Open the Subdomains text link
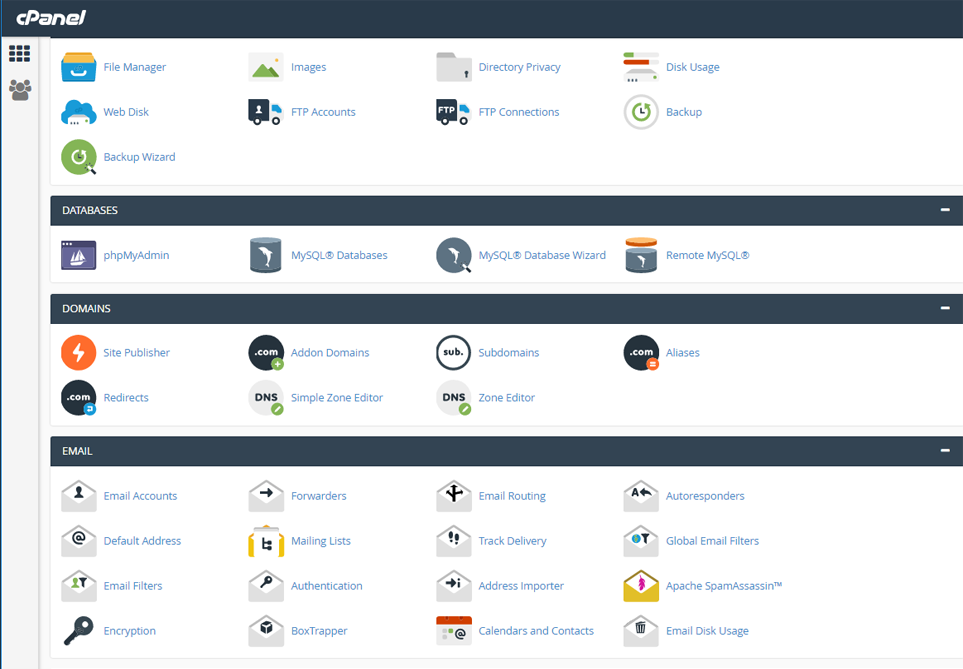 point(509,353)
